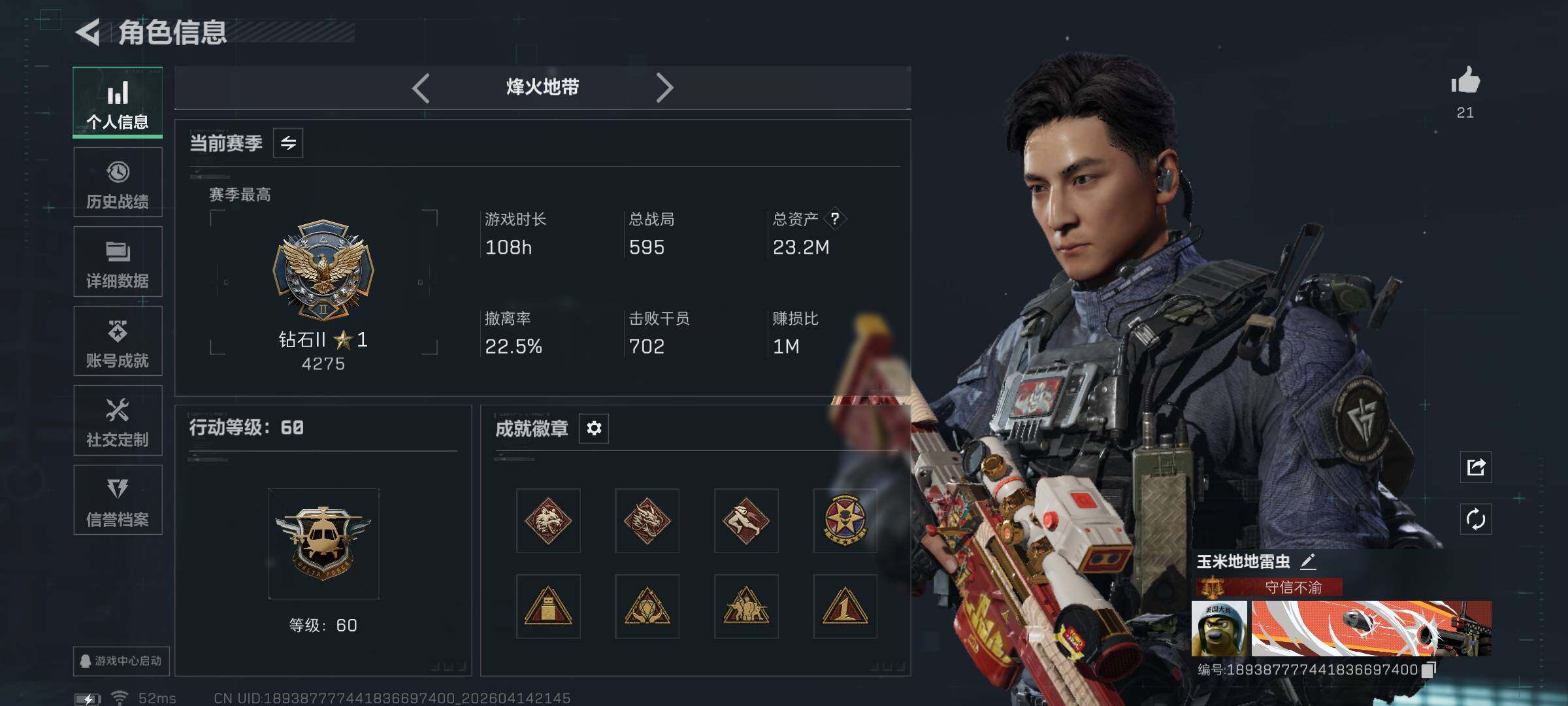Open achievement badge settings gear
Viewport: 1568px width, 706px height.
[594, 428]
